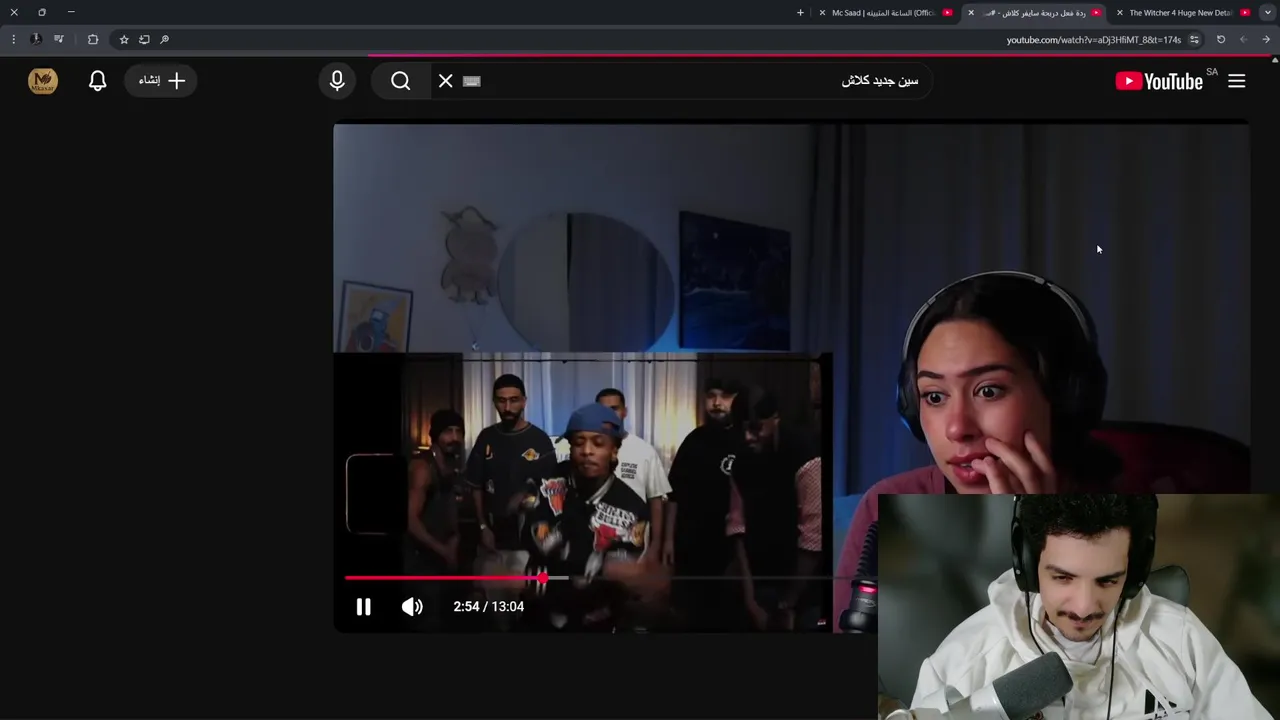The width and height of the screenshot is (1280, 720).
Task: Open the browser three-dot menu
Action: (x=13, y=40)
